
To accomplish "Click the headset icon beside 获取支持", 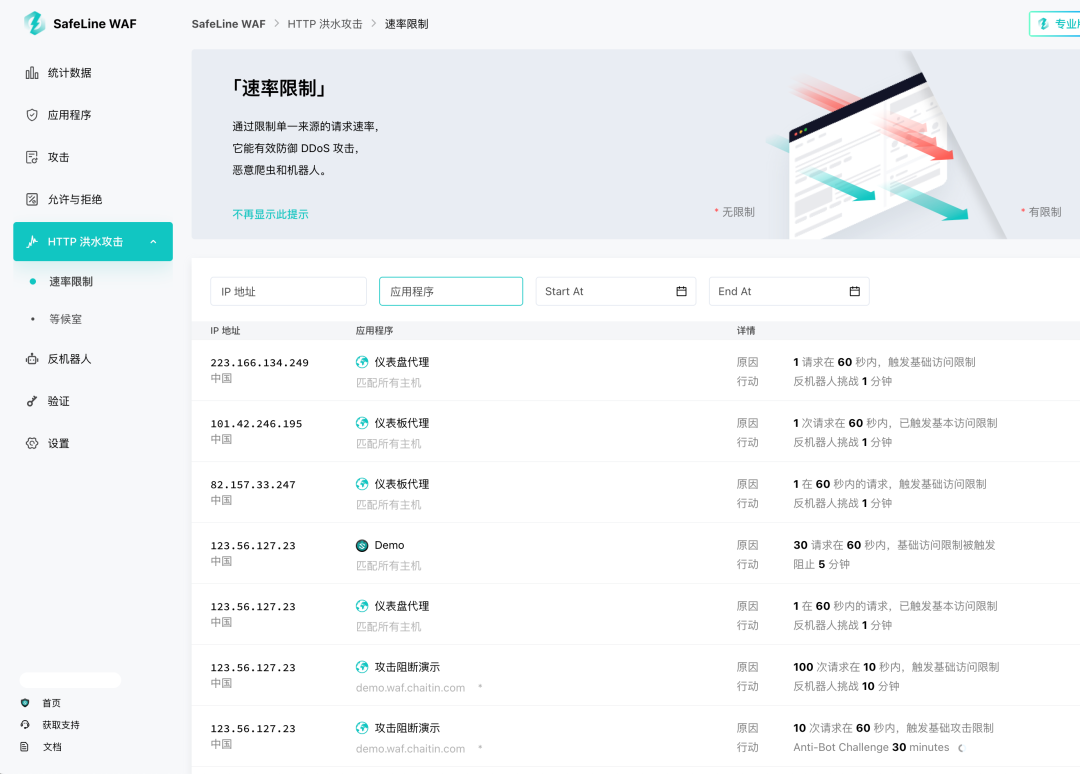I will coord(25,724).
